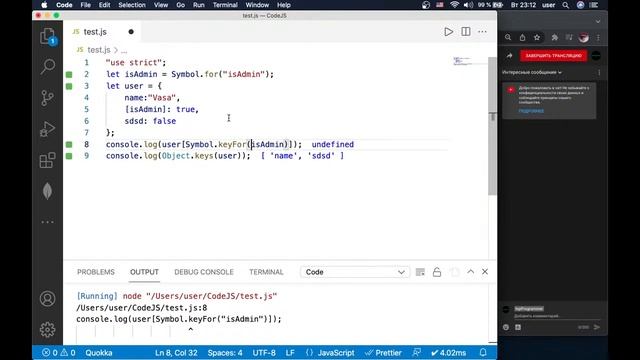Open the Code output channel dropdown
Image resolution: width=640 pixels, height=360 pixels.
click(354, 272)
